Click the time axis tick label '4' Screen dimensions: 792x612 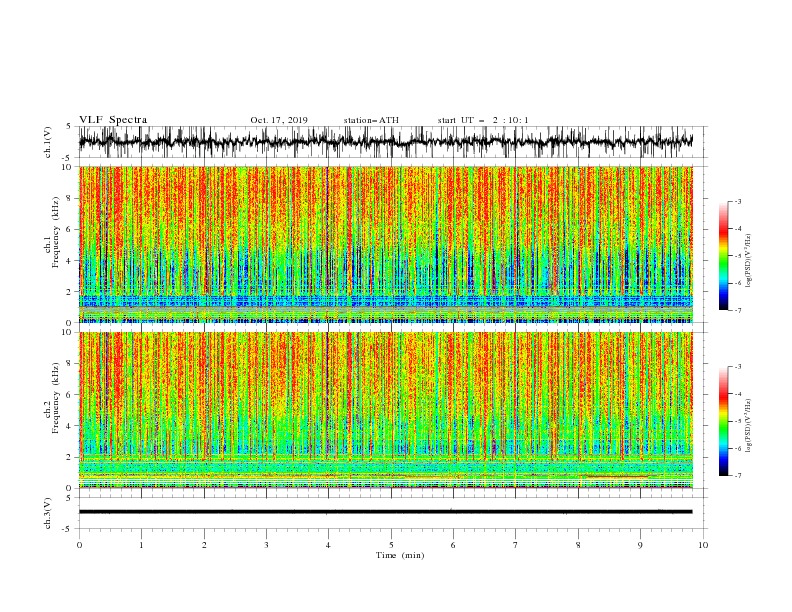coord(328,545)
